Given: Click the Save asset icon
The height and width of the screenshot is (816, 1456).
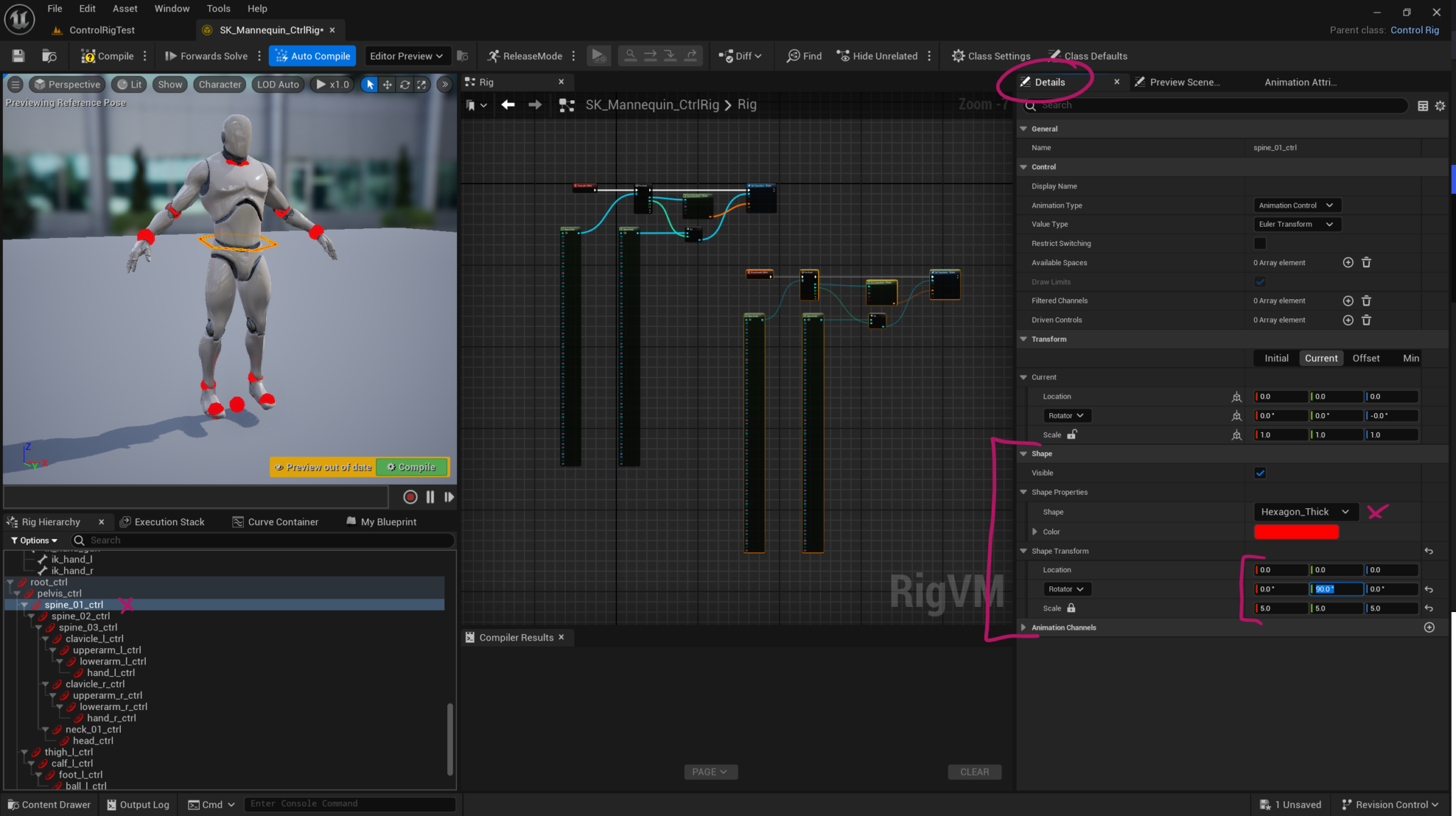Looking at the screenshot, I should (18, 55).
